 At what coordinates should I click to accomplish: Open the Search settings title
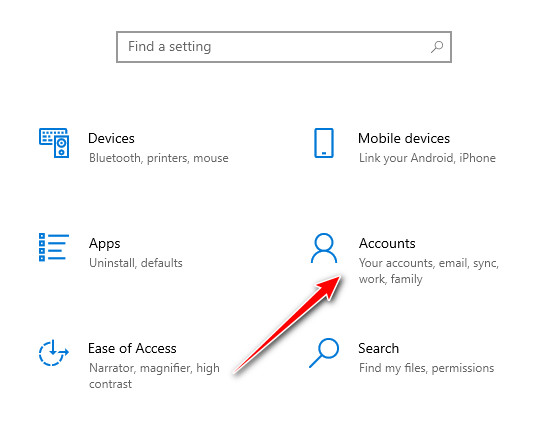(x=378, y=348)
